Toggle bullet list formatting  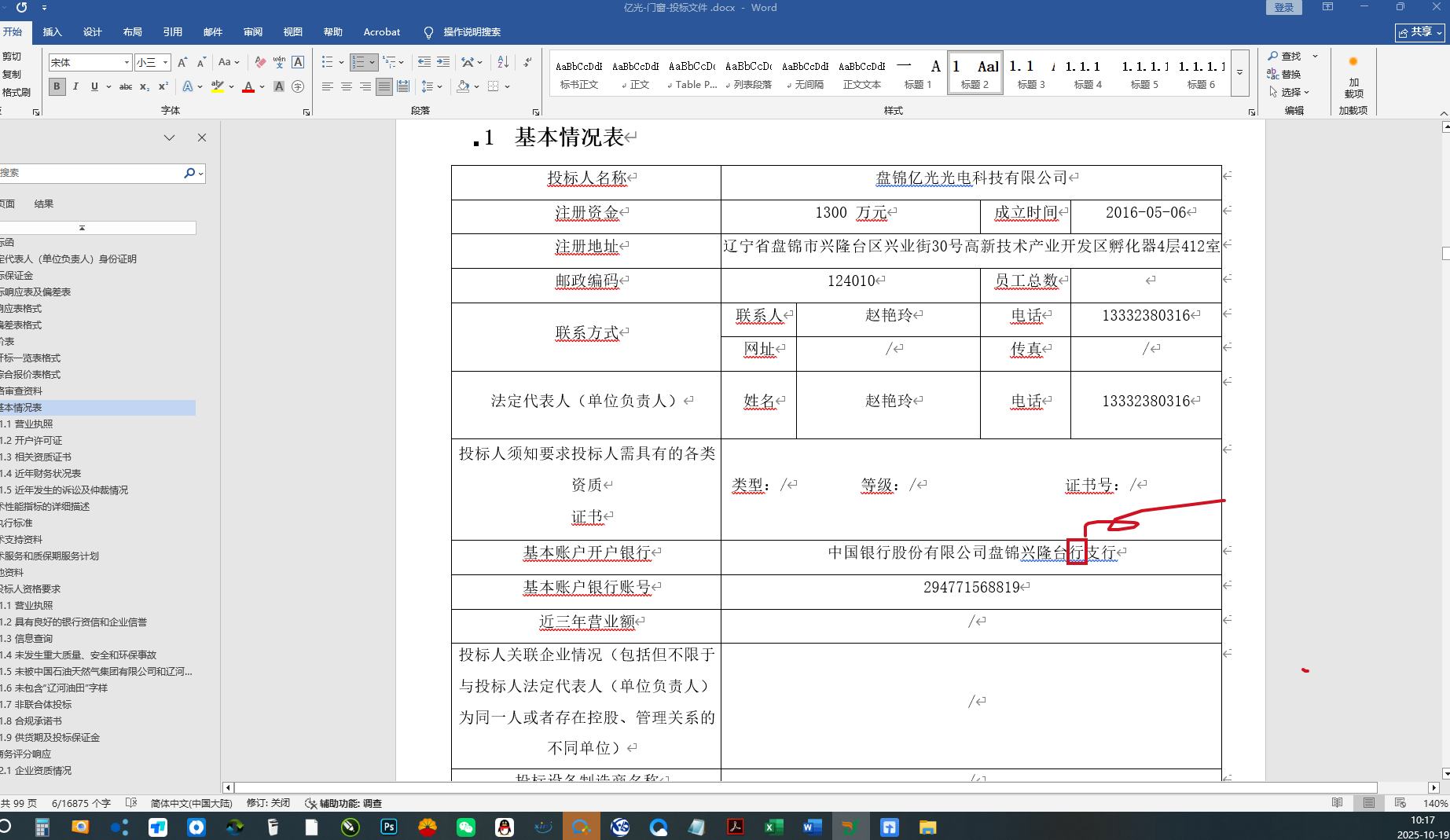pyautogui.click(x=328, y=62)
